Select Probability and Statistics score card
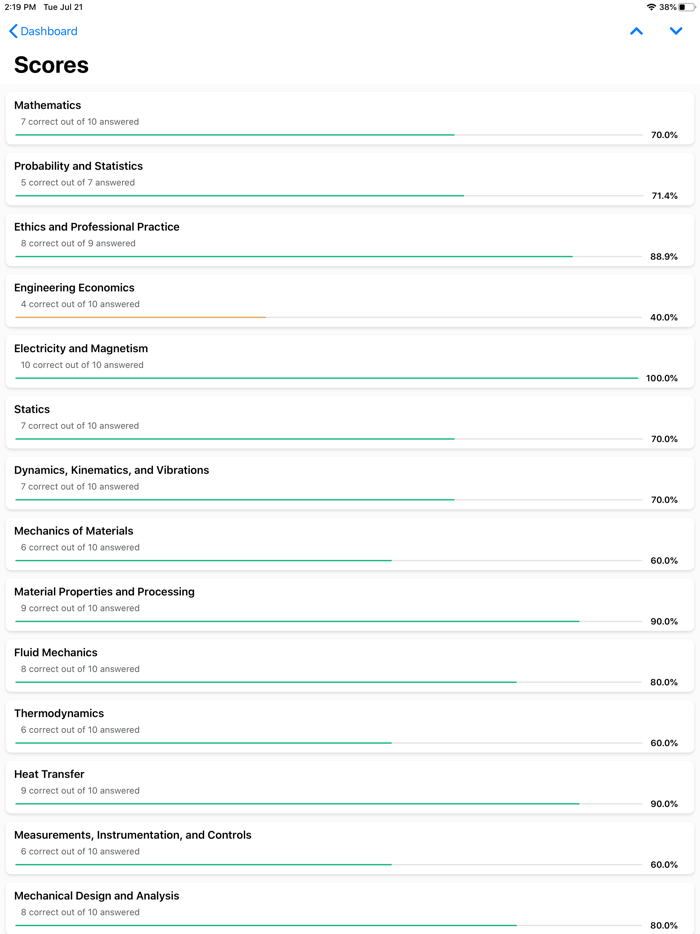Screen dimensions: 700x934 [349, 180]
